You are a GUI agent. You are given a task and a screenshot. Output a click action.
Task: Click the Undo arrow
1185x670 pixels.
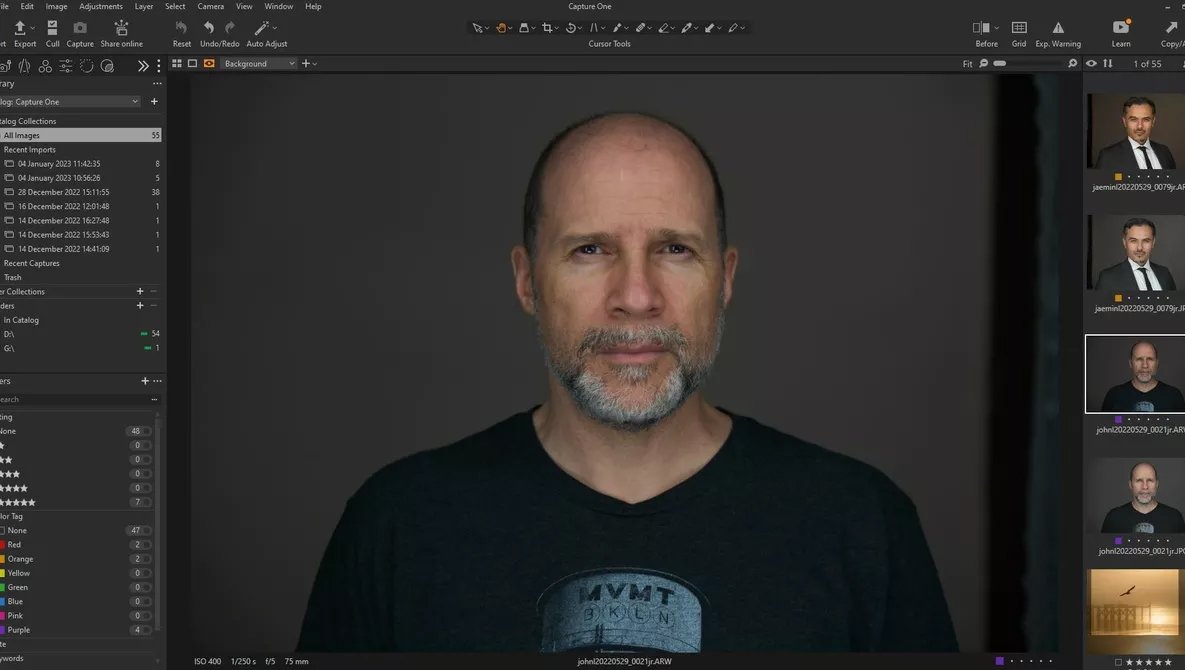pyautogui.click(x=207, y=29)
